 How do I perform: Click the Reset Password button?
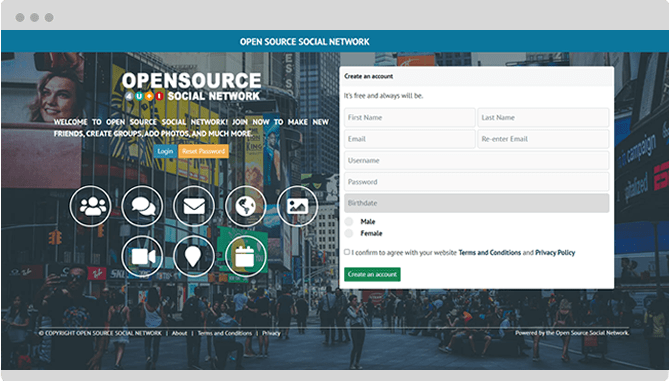click(203, 151)
